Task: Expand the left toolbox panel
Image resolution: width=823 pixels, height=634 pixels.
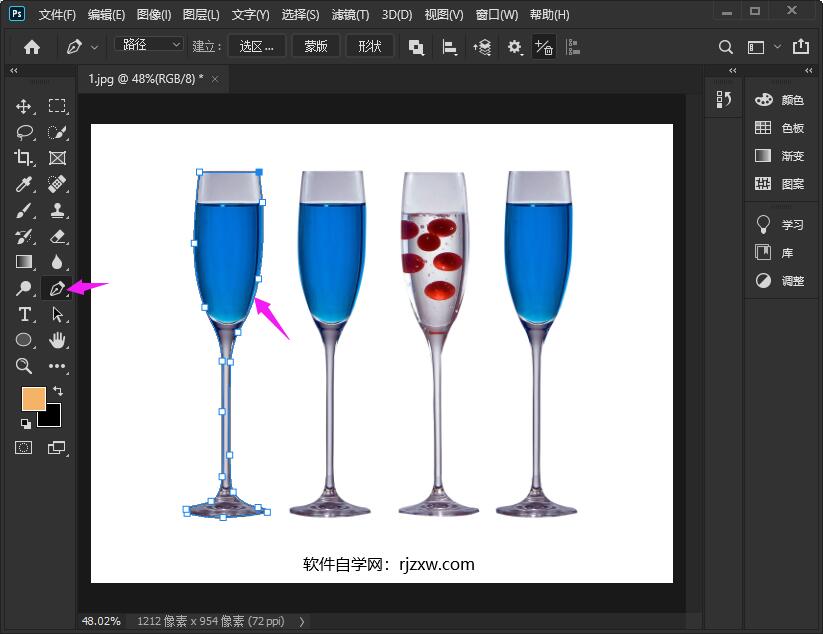Action: [14, 70]
